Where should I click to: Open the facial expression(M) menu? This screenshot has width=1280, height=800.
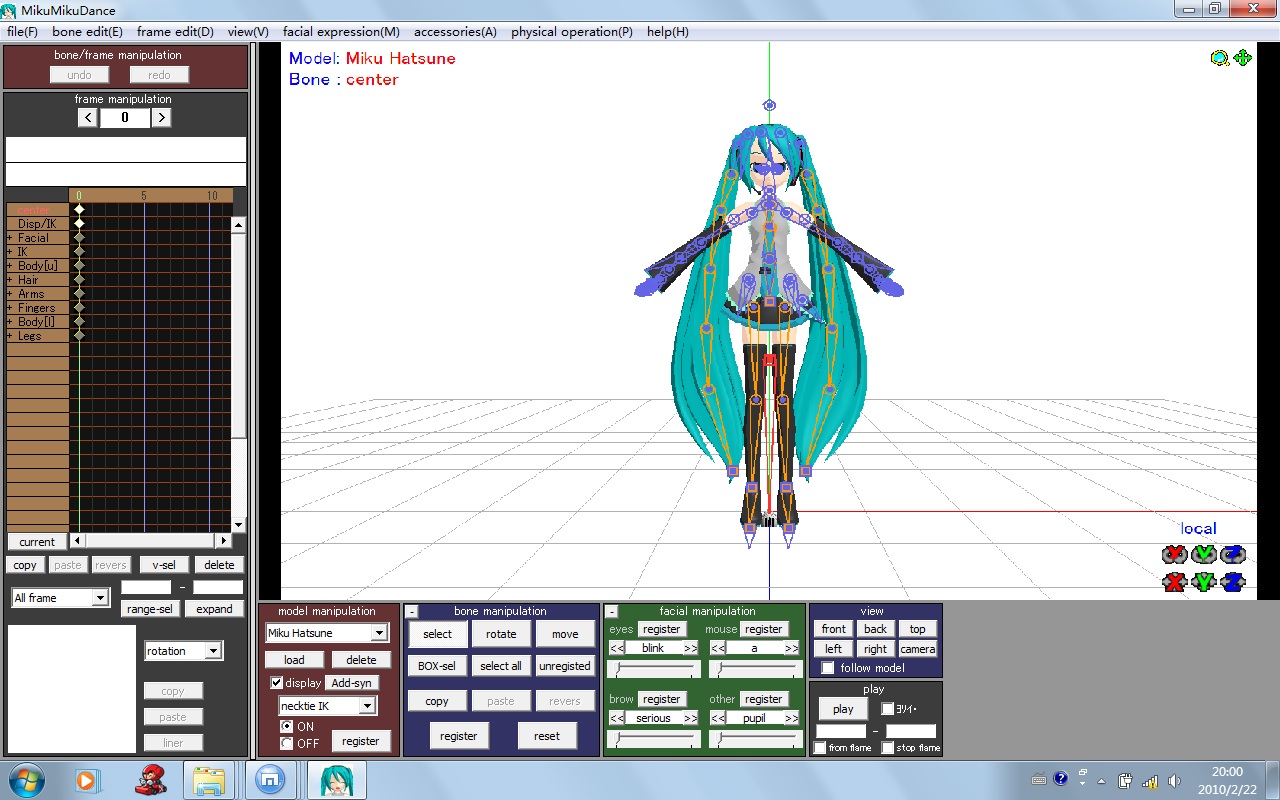click(341, 32)
